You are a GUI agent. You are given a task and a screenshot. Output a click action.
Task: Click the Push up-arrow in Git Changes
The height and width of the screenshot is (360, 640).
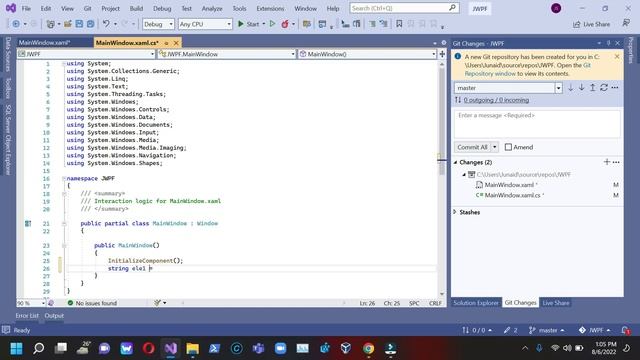click(x=593, y=88)
